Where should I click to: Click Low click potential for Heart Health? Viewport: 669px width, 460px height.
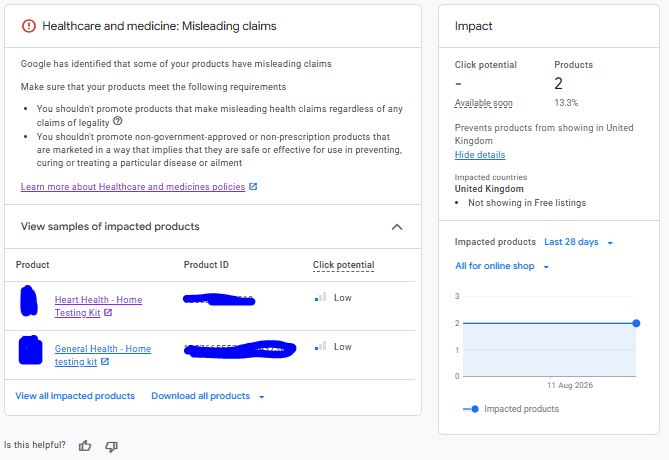pyautogui.click(x=343, y=297)
